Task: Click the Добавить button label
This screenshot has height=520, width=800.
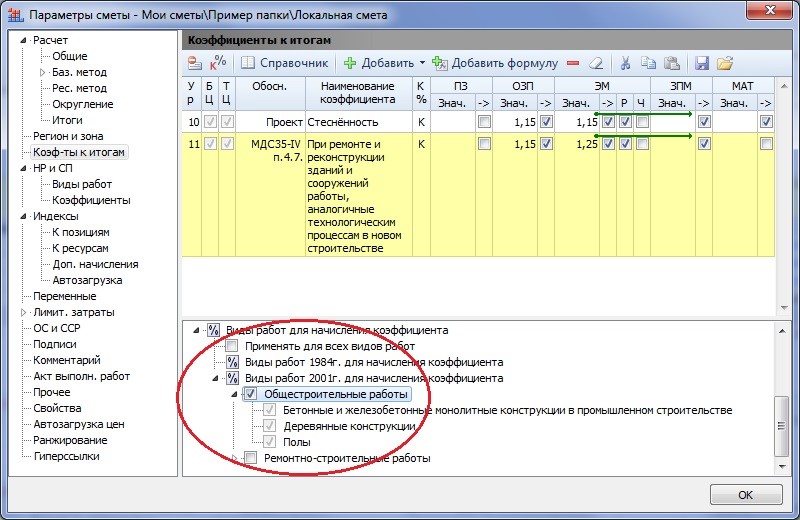Action: pos(388,63)
